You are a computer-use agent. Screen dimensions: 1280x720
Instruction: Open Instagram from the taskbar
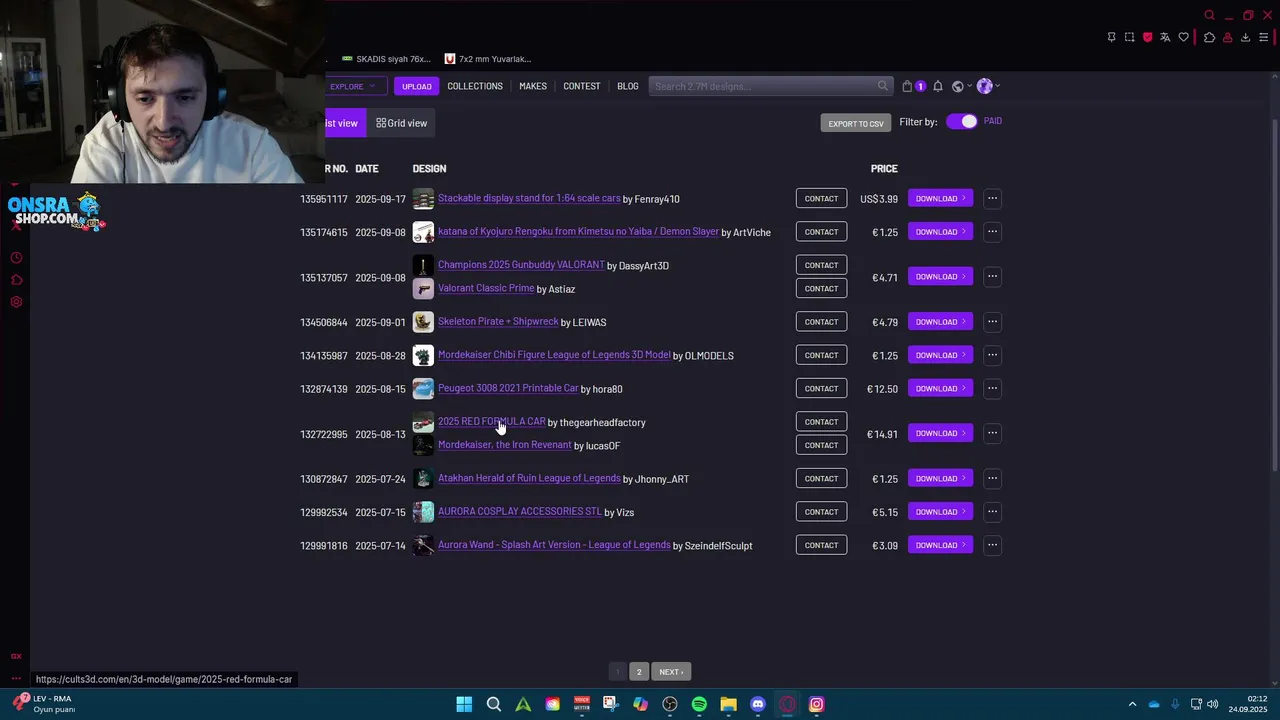pos(816,704)
